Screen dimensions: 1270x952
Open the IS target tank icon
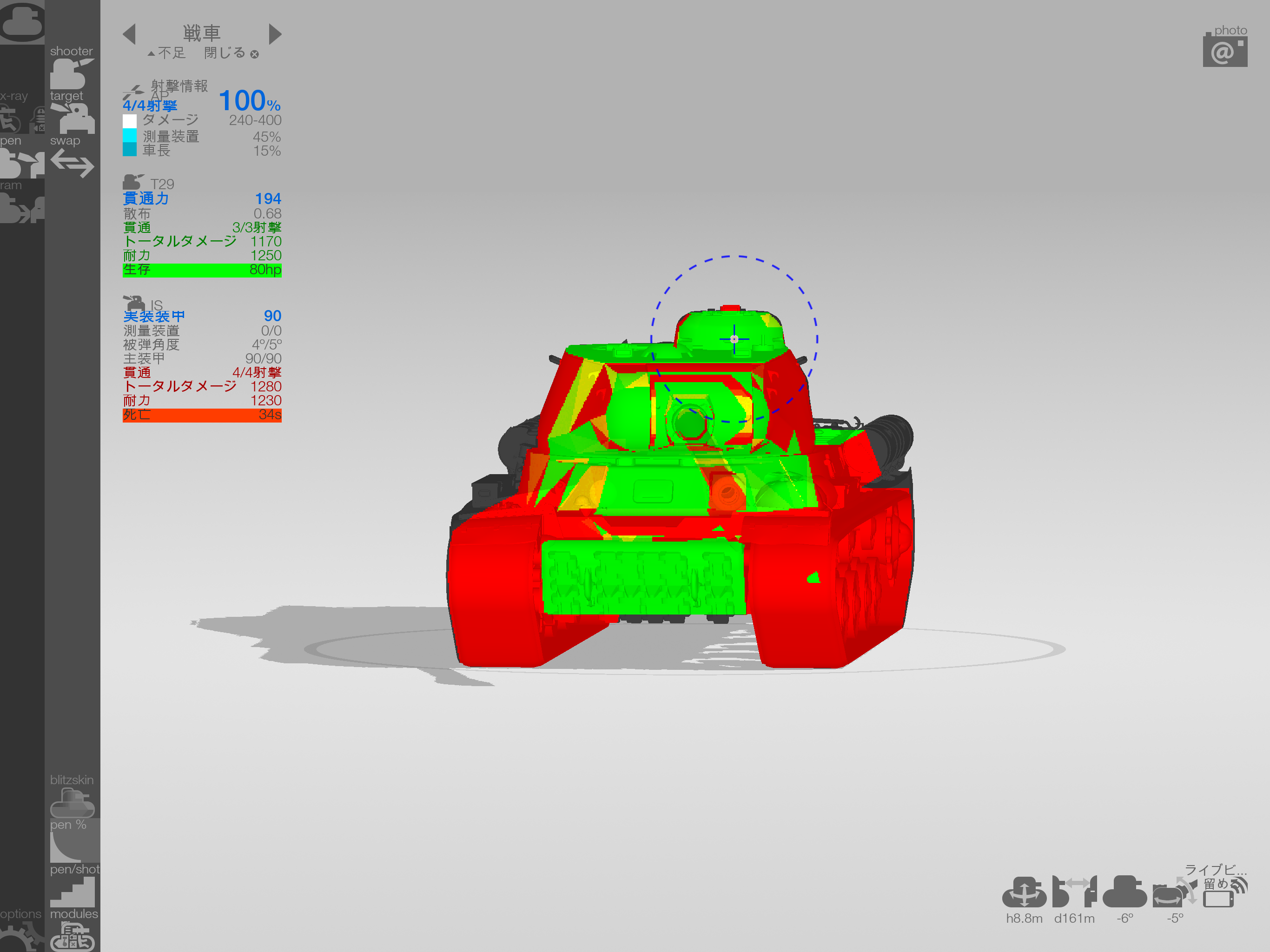point(134,303)
